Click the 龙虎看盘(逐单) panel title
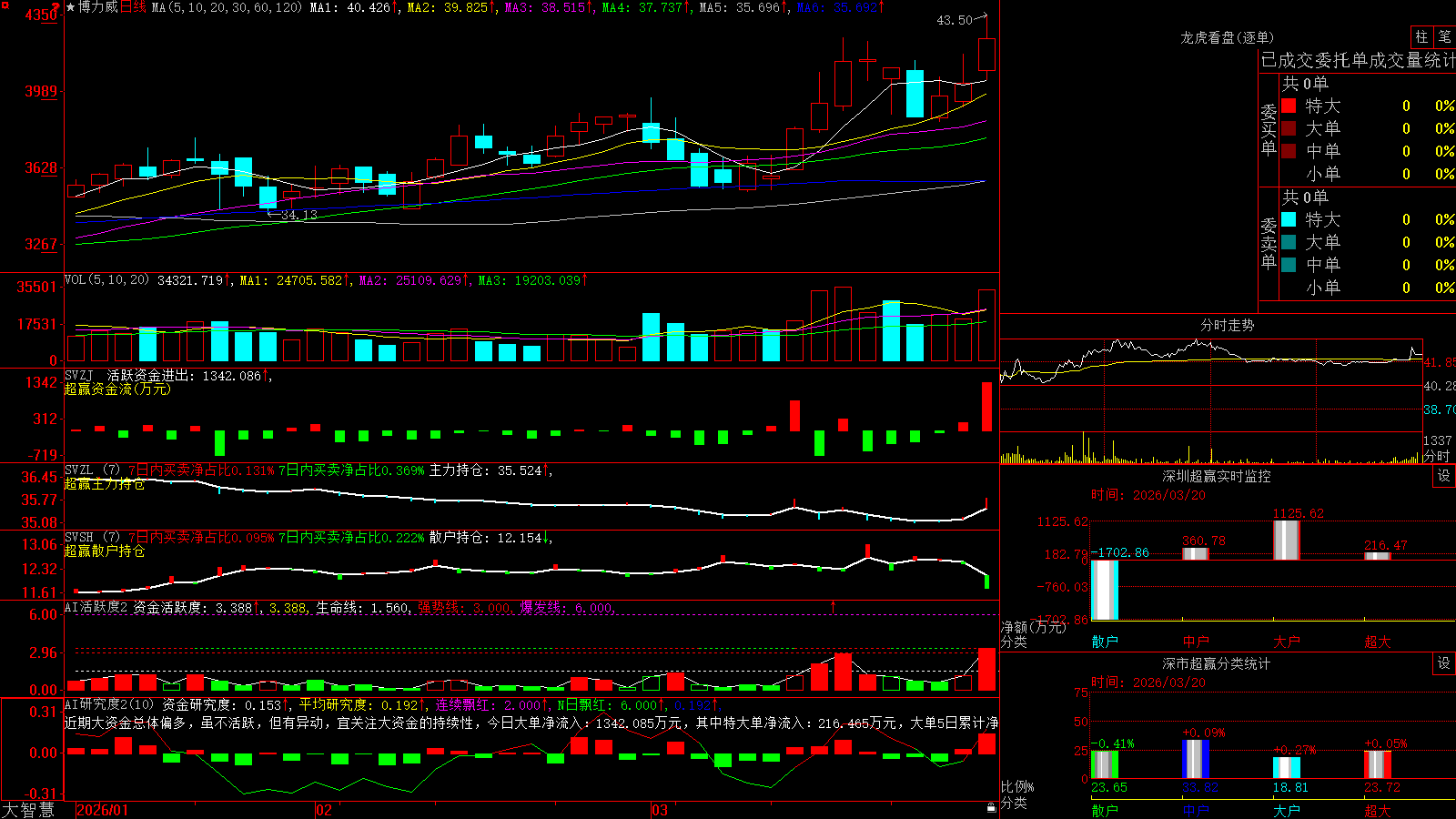1456x819 pixels. pos(1227,37)
